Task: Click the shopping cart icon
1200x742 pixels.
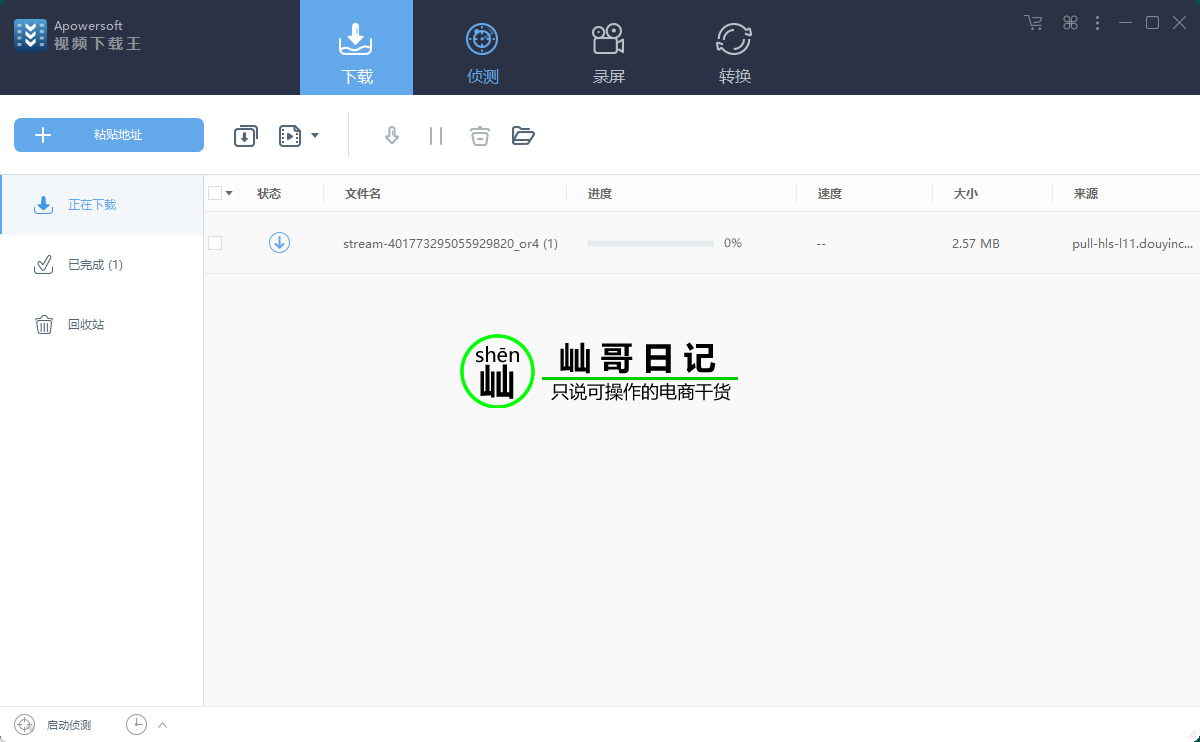Action: [x=1033, y=23]
